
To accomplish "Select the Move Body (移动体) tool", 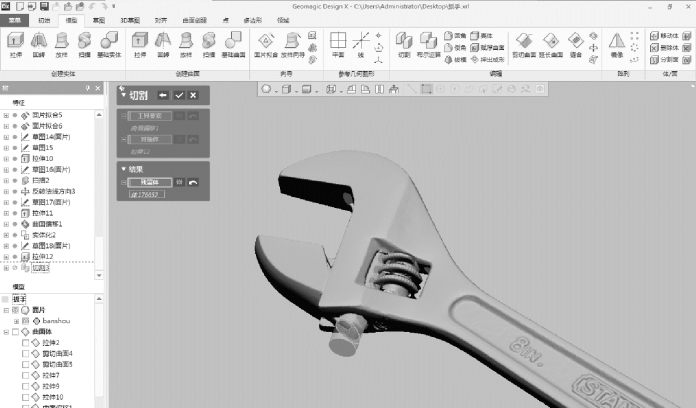I will click(x=664, y=36).
